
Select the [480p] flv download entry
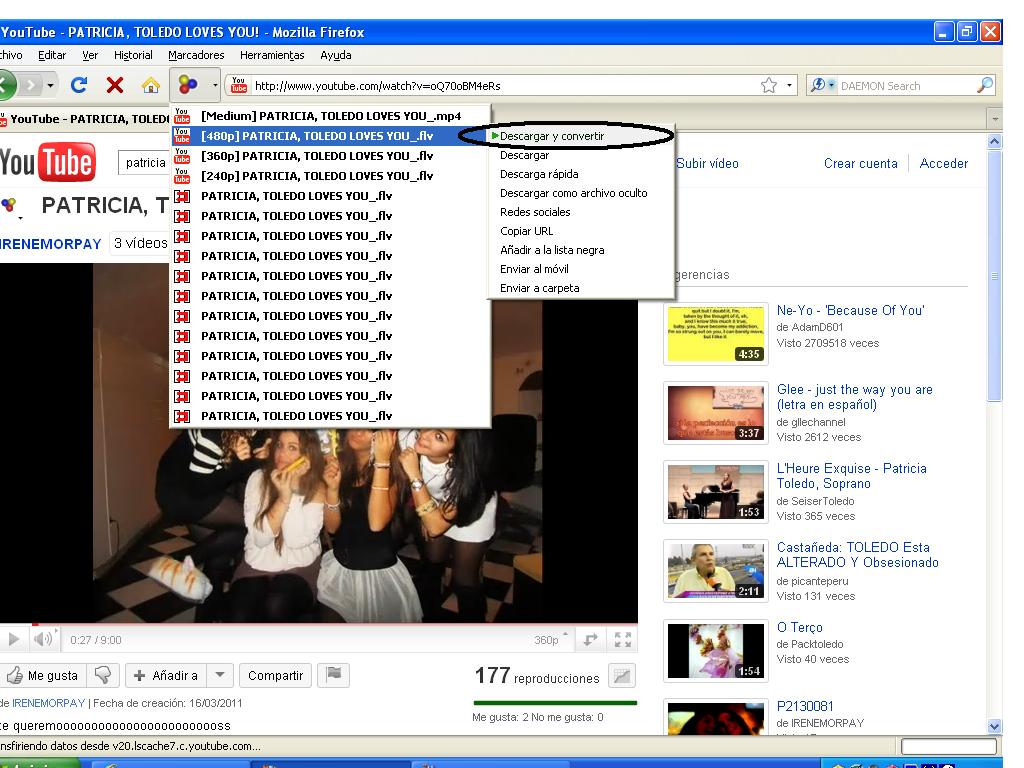pos(330,136)
